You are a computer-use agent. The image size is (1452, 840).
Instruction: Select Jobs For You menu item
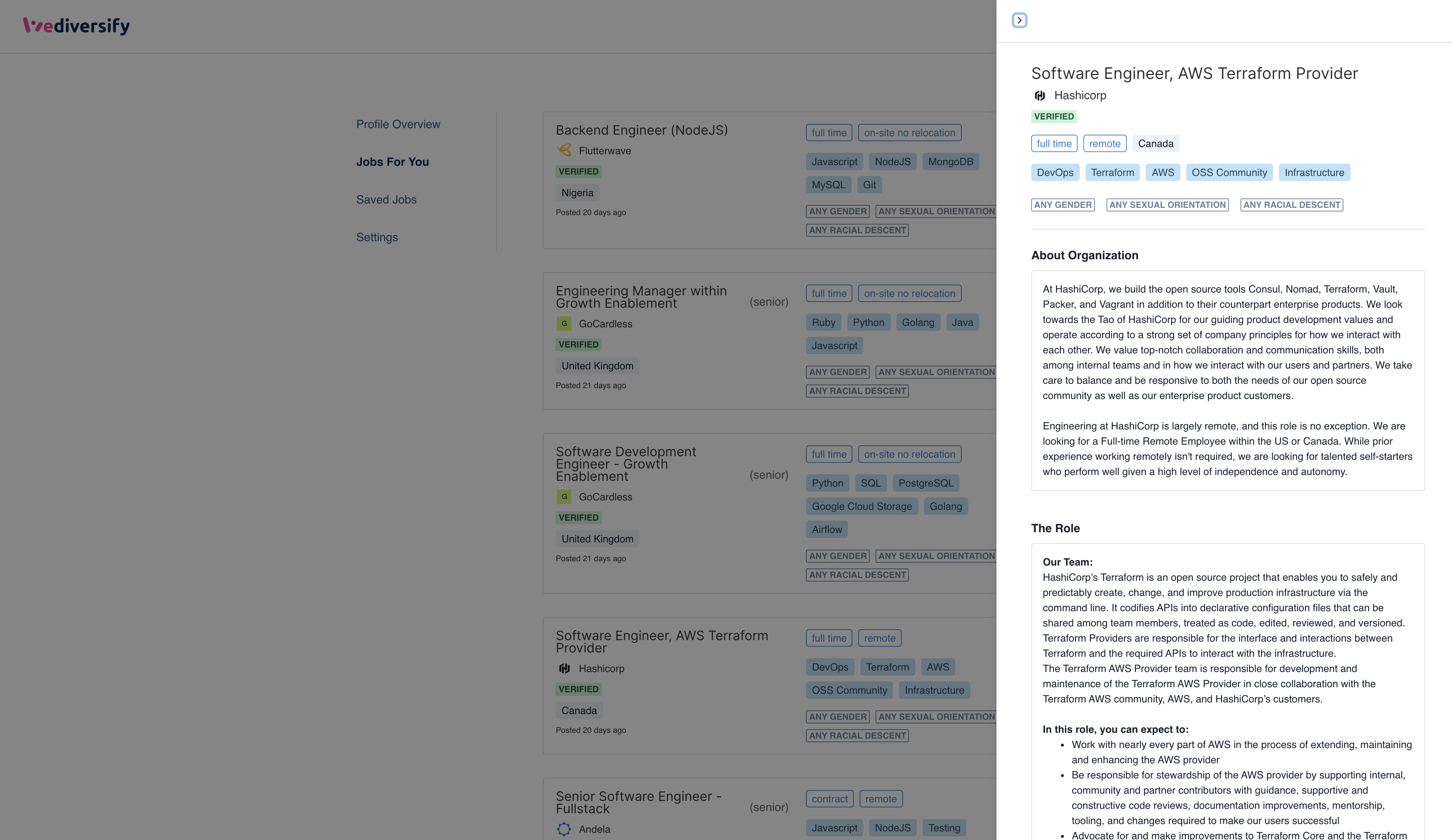point(393,162)
